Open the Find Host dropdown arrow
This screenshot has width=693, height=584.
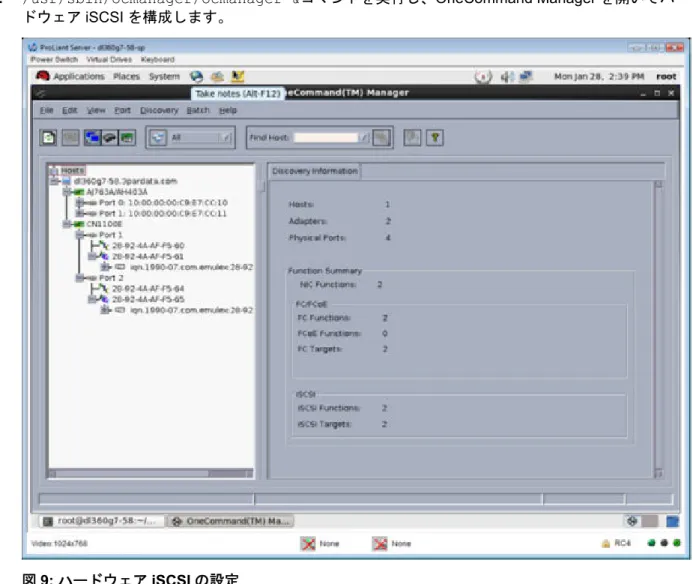pyautogui.click(x=364, y=138)
